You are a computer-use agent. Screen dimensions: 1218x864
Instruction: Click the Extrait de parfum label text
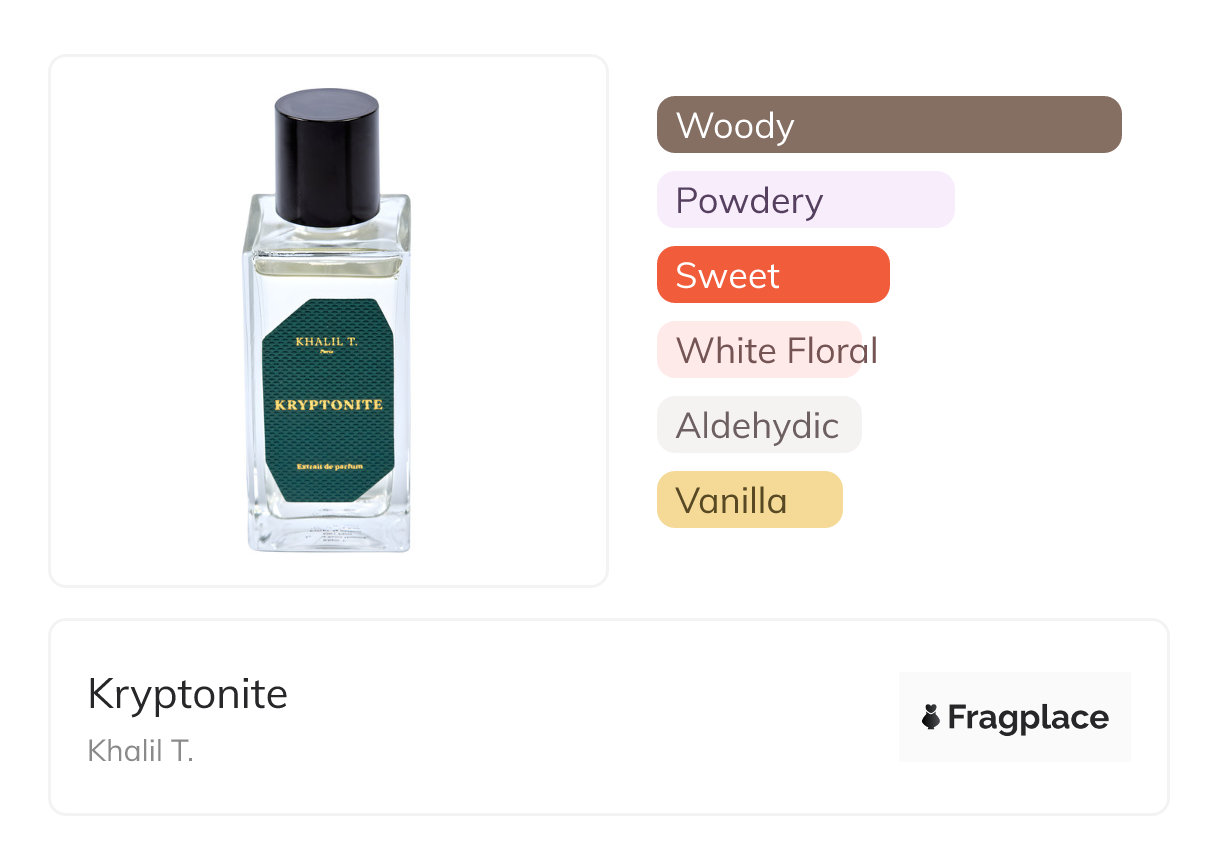pos(328,466)
